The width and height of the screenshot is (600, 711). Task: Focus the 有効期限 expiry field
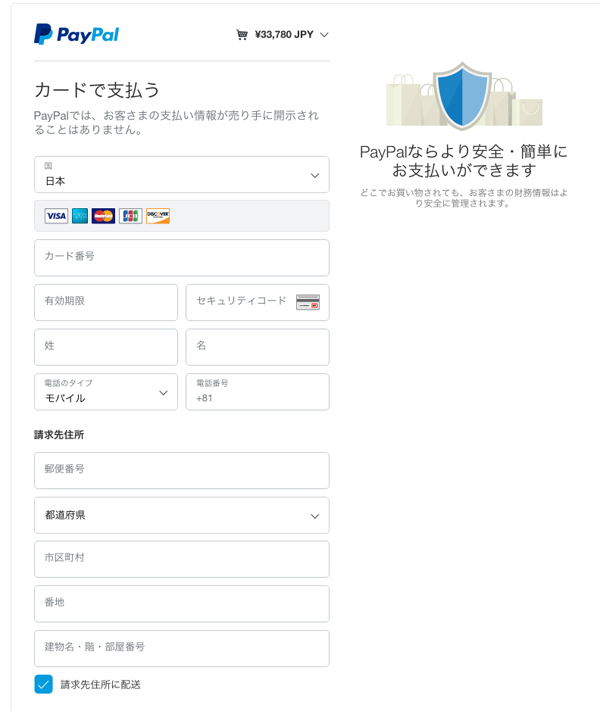[x=106, y=302]
